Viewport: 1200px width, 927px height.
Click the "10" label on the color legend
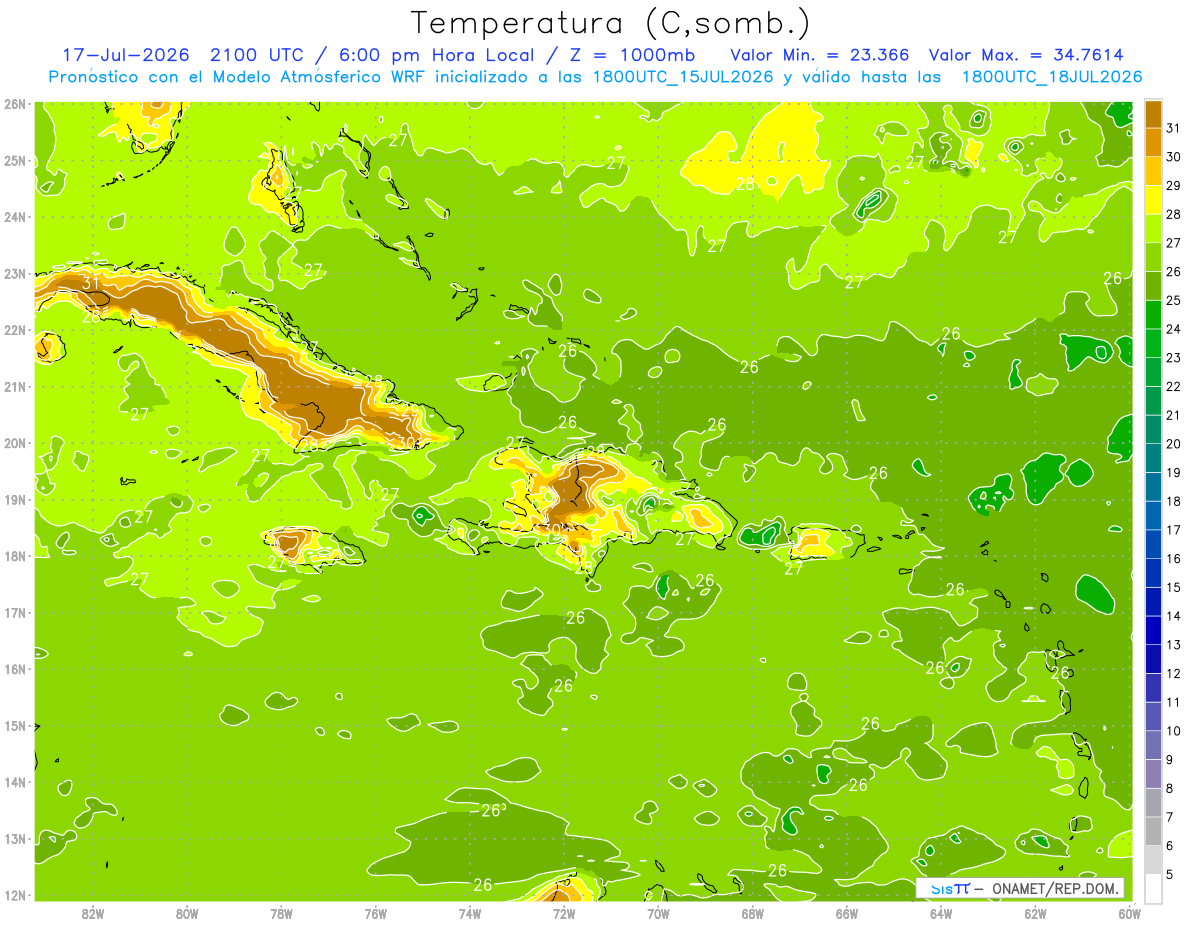pyautogui.click(x=1174, y=731)
